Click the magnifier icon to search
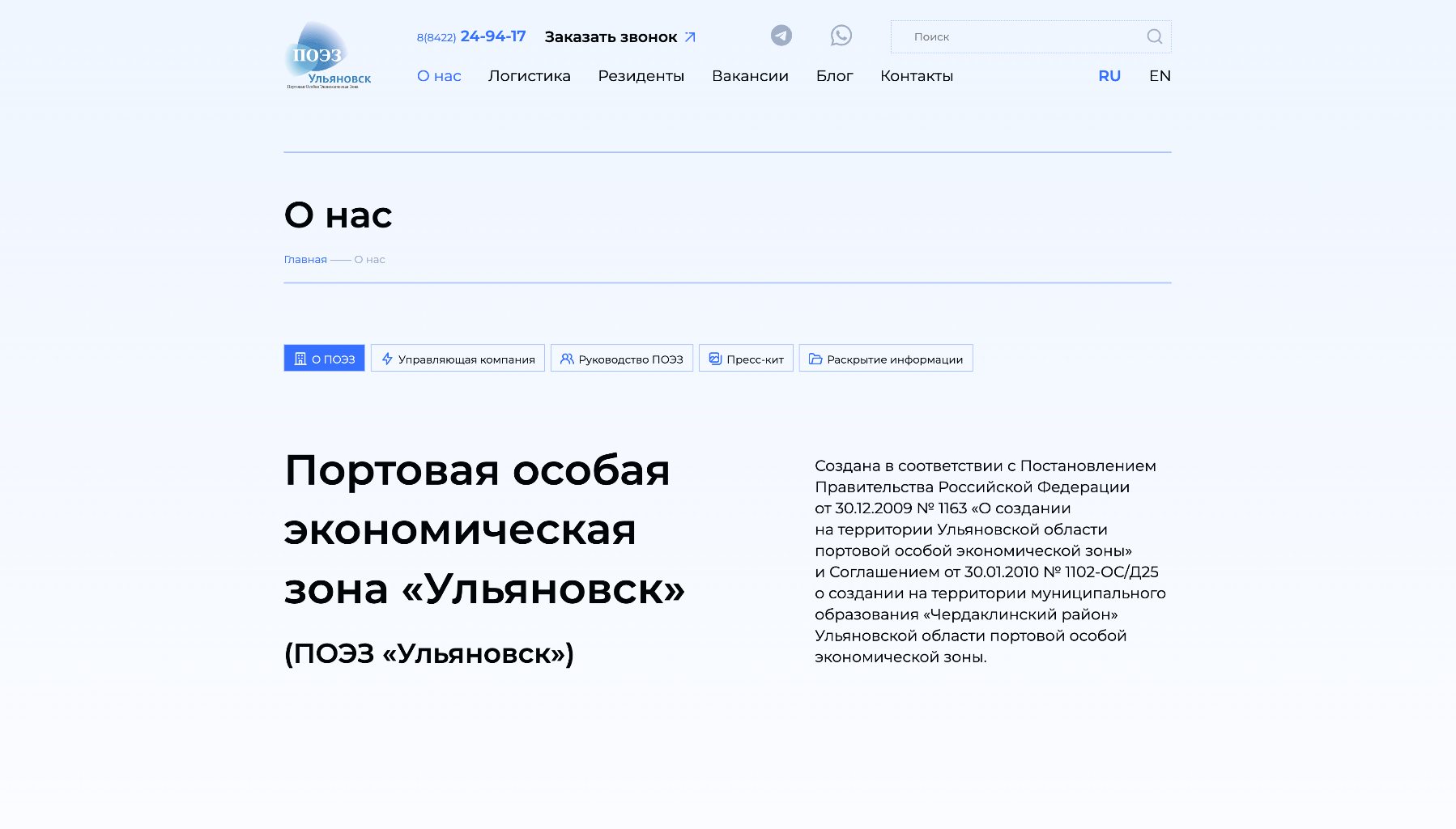 pyautogui.click(x=1153, y=36)
